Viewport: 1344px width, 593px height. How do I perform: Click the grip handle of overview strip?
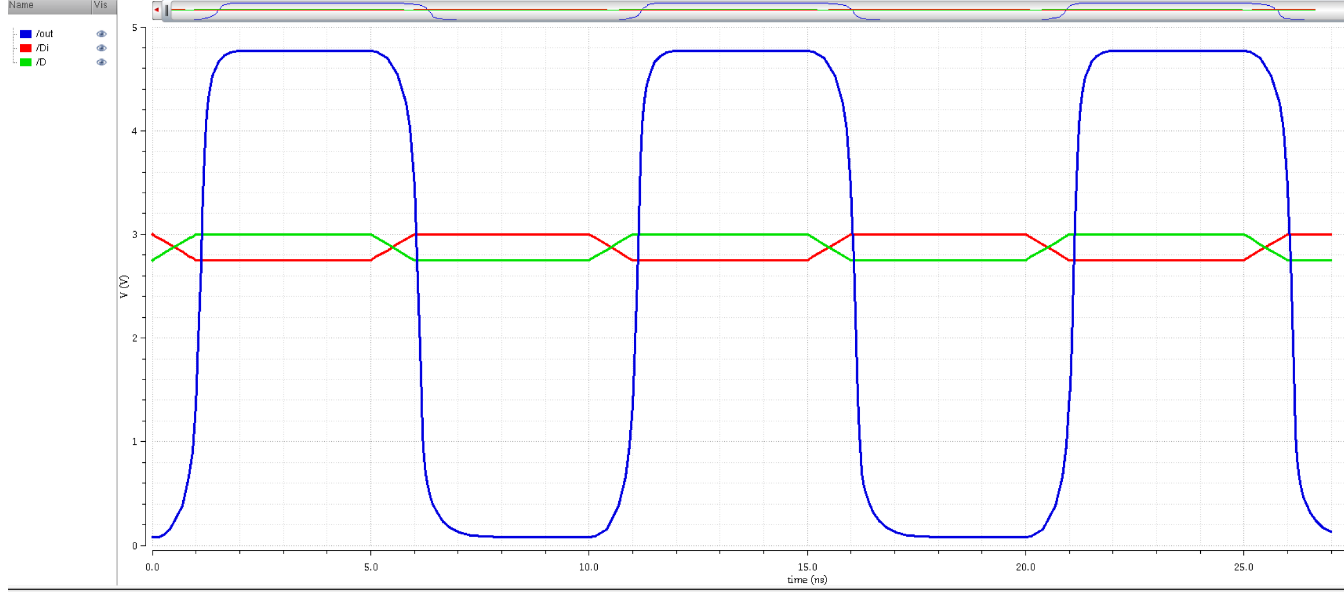167,10
